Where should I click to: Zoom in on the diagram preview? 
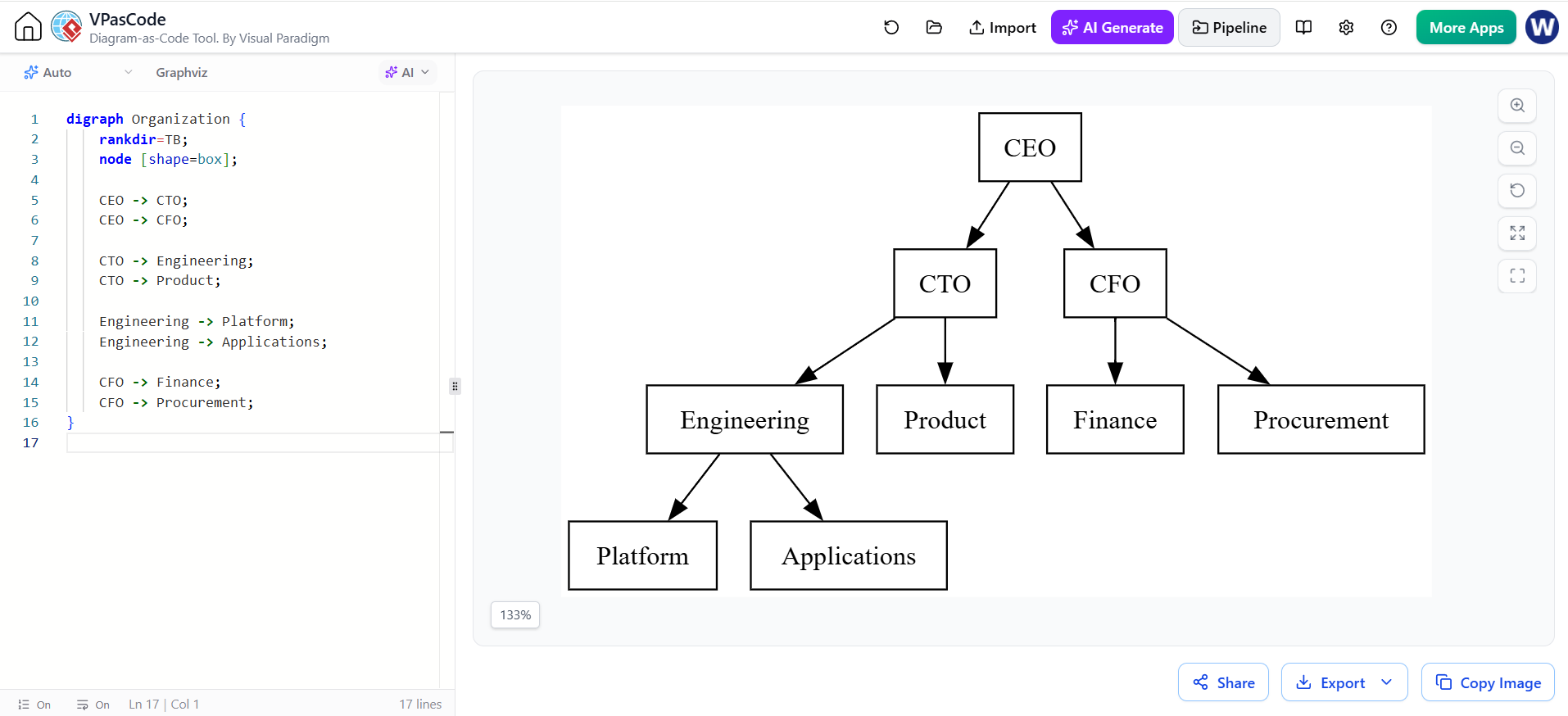(1517, 106)
